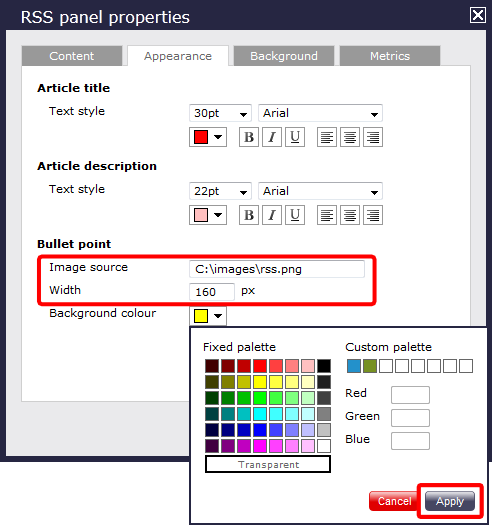Pick the black swatch in Fixed palette
The height and width of the screenshot is (525, 492).
324,366
